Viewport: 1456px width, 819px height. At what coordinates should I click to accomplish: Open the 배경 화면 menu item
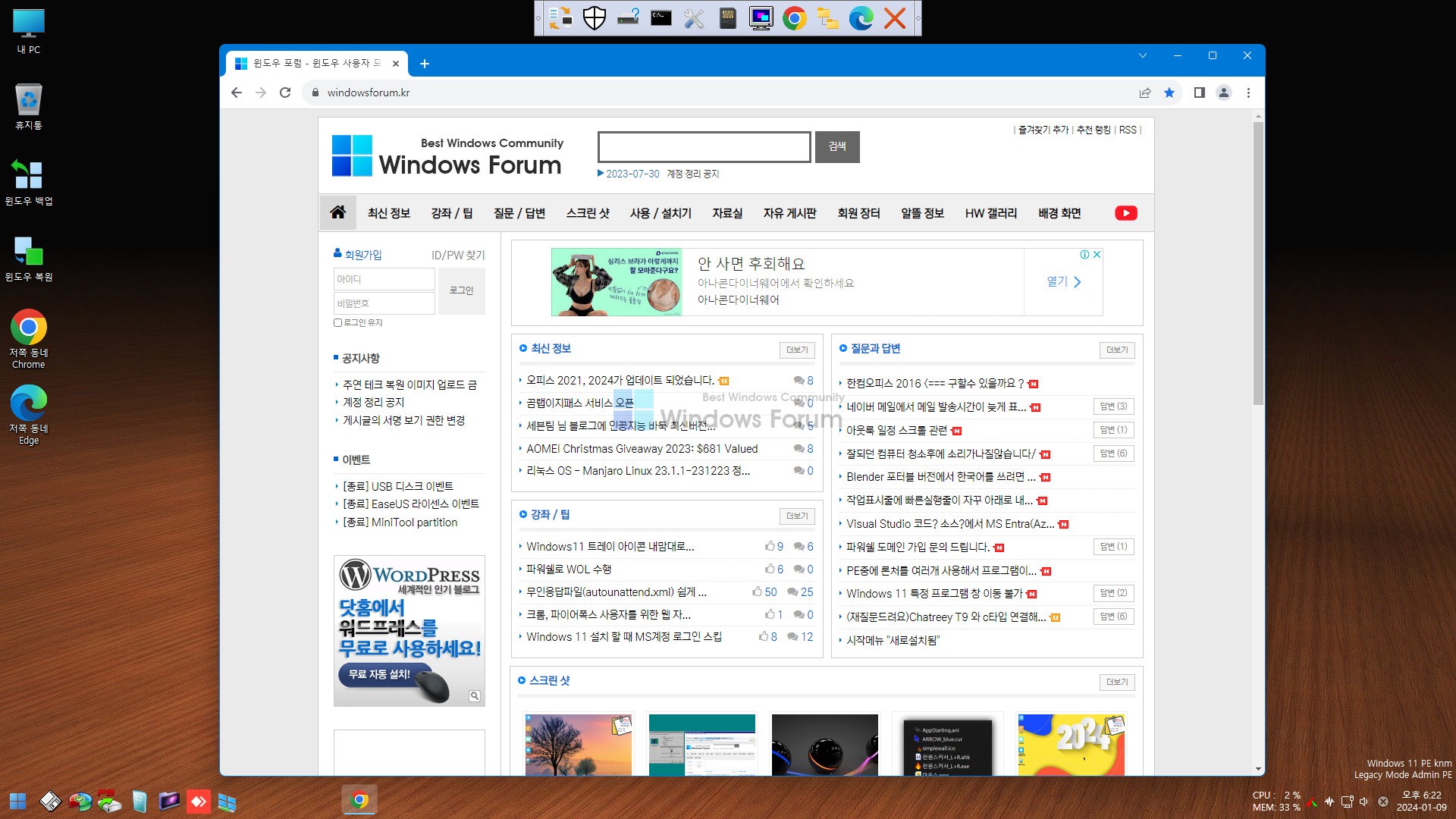point(1059,213)
